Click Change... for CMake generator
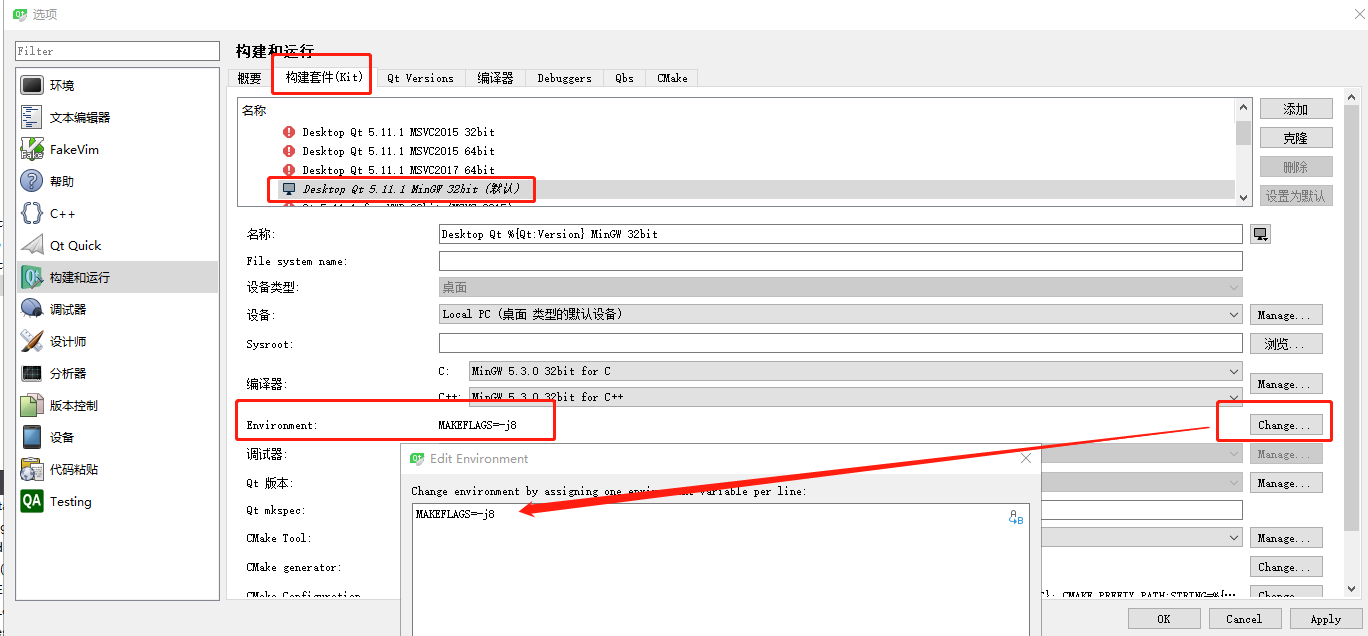This screenshot has height=636, width=1368. pos(1286,567)
